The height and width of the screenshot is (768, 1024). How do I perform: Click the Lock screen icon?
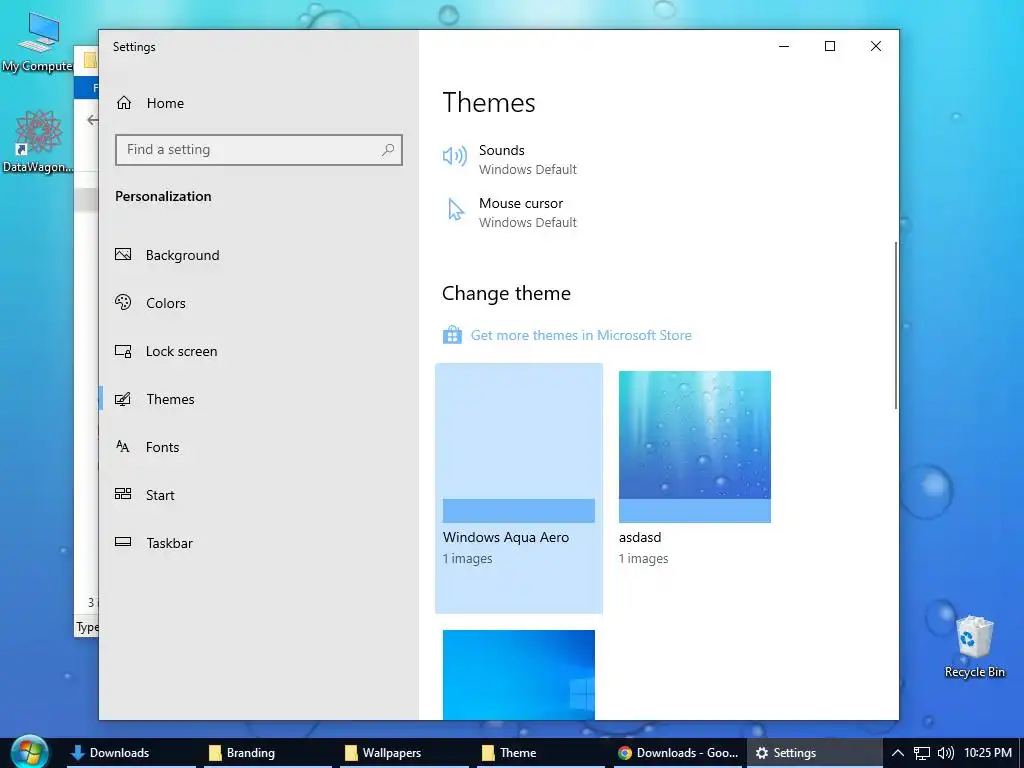(123, 351)
